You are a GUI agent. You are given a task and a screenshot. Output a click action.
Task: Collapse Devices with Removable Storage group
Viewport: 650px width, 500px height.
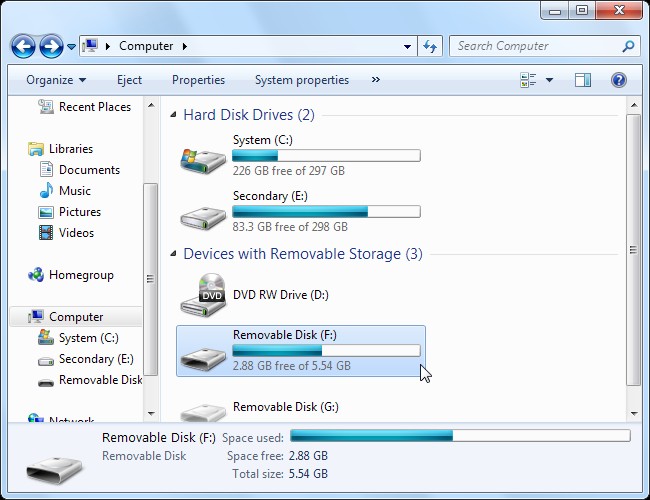point(173,254)
